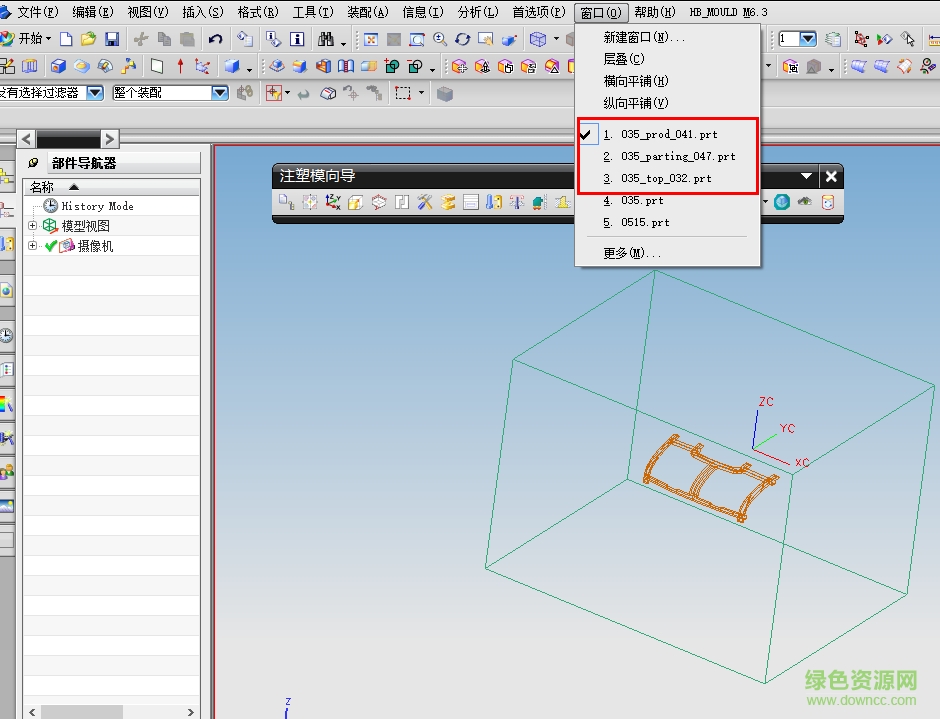Expand the 模型视图 tree node
Screen dimensions: 940x719
tap(33, 226)
